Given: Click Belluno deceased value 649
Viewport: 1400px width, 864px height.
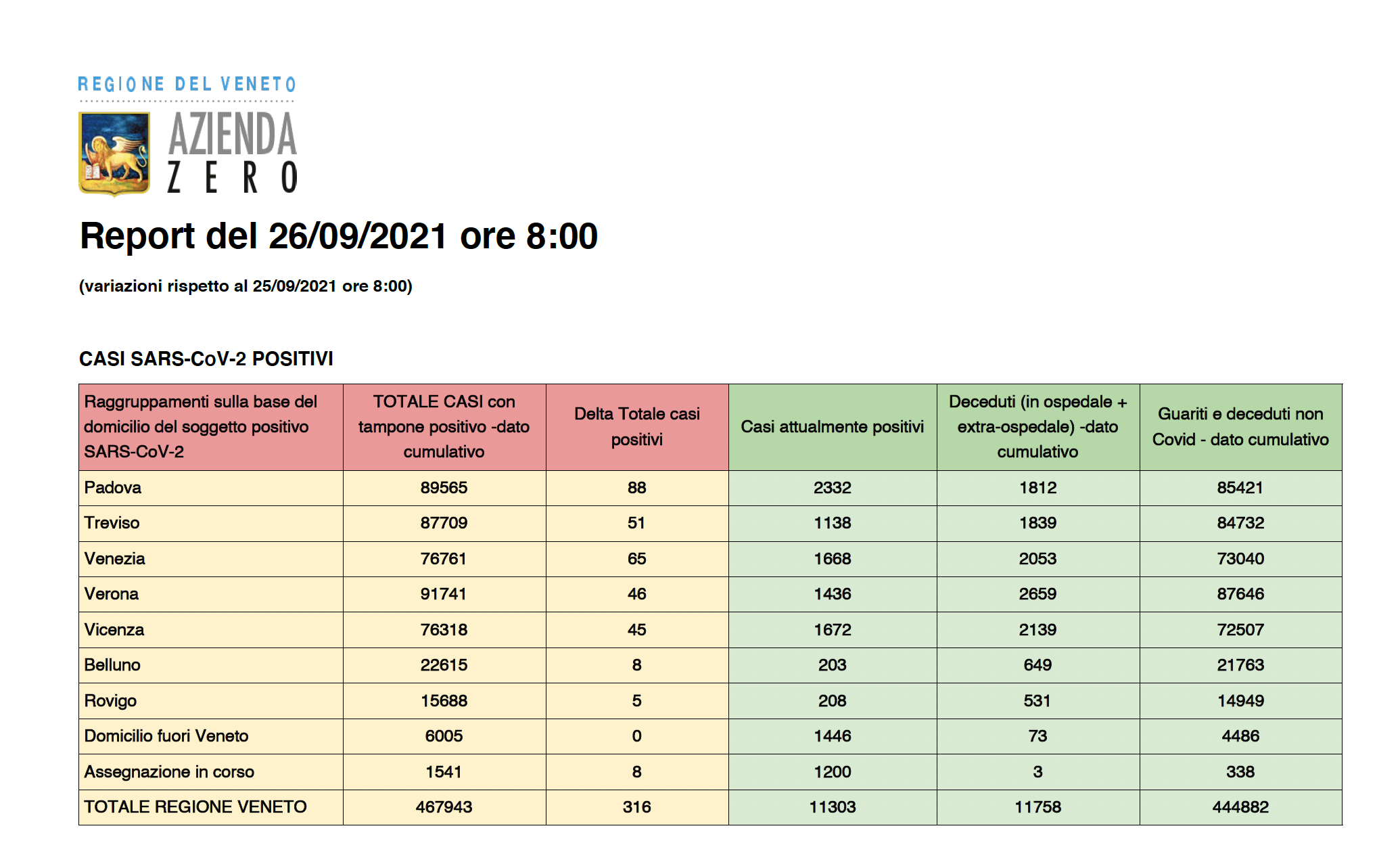Looking at the screenshot, I should tap(1038, 665).
